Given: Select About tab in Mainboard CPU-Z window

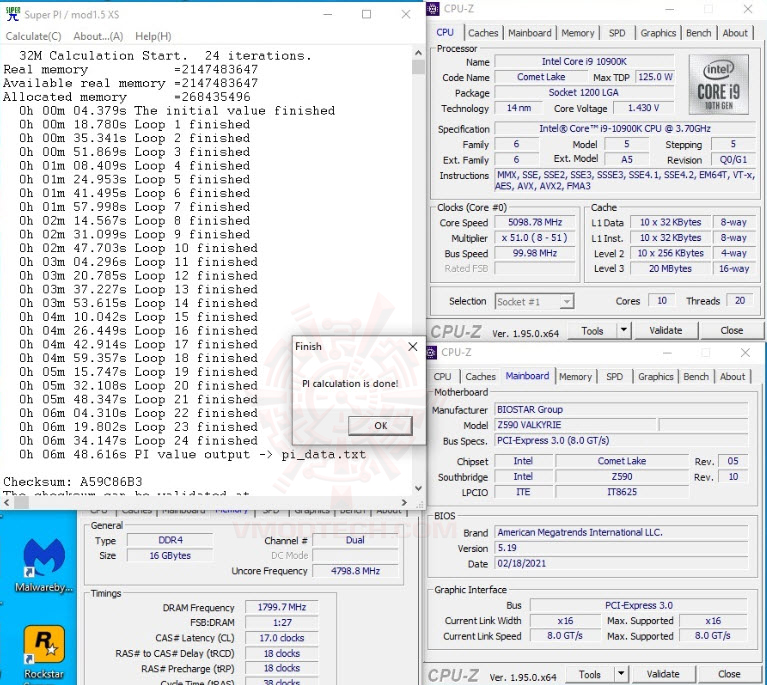Looking at the screenshot, I should (732, 377).
